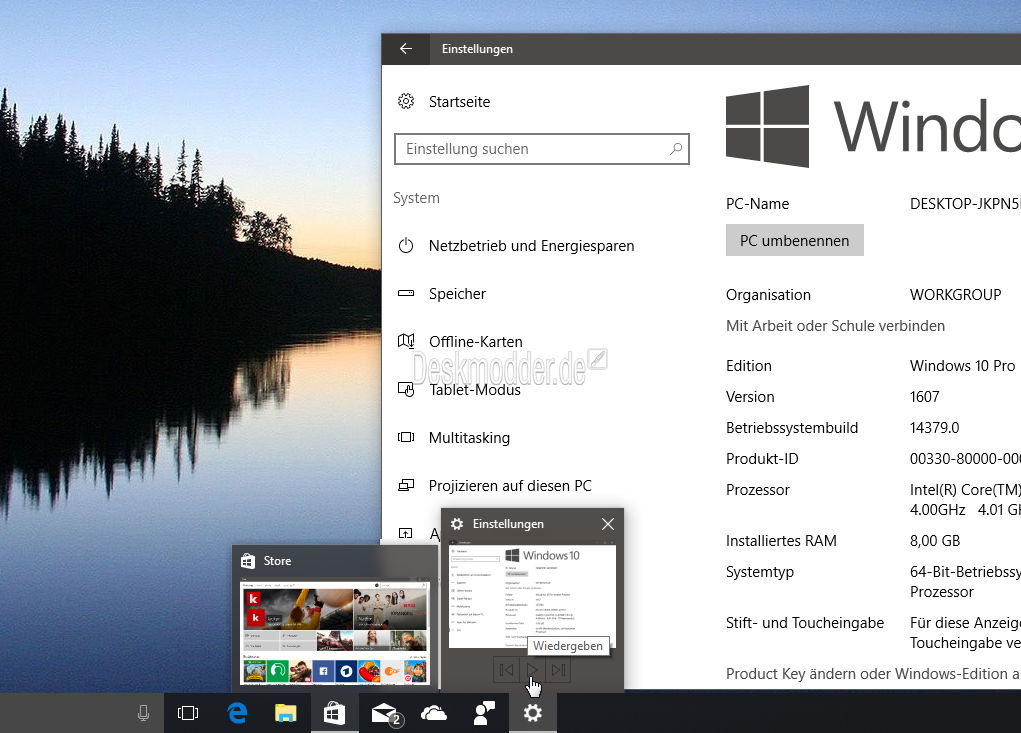1021x733 pixels.
Task: Launch Microsoft Edge from the taskbar
Action: click(x=237, y=713)
